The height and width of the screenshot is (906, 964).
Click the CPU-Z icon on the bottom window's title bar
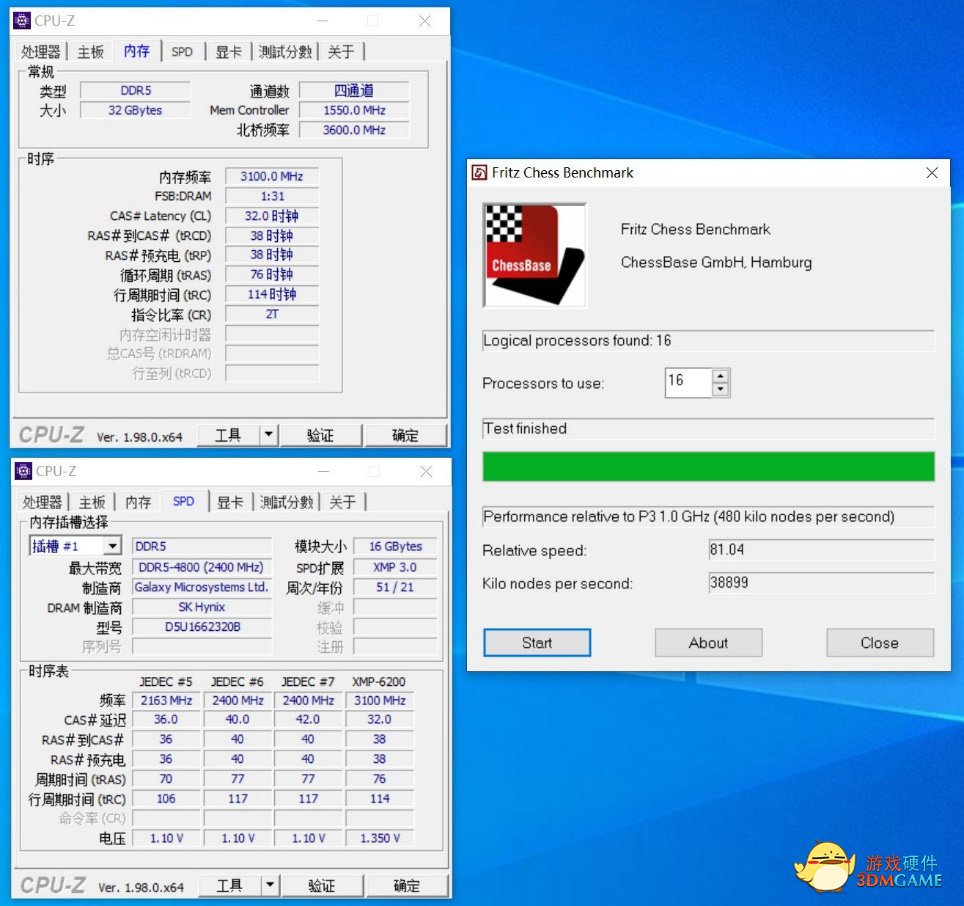[22, 470]
